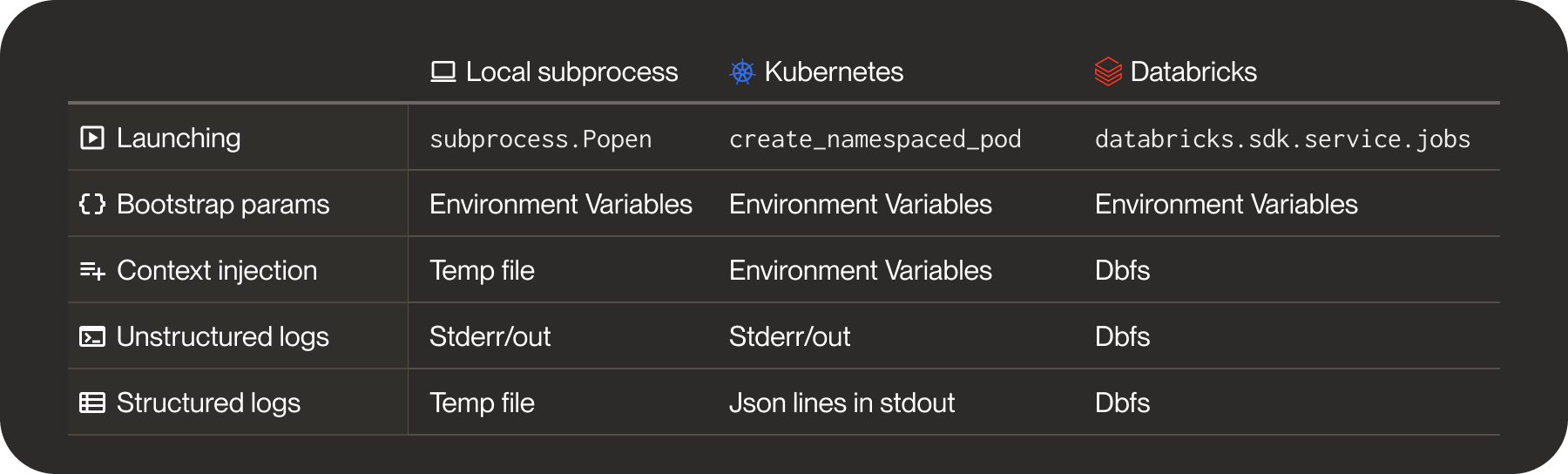The image size is (1568, 474).
Task: Click the red Databricks stacked-layers logo
Action: [x=1108, y=71]
